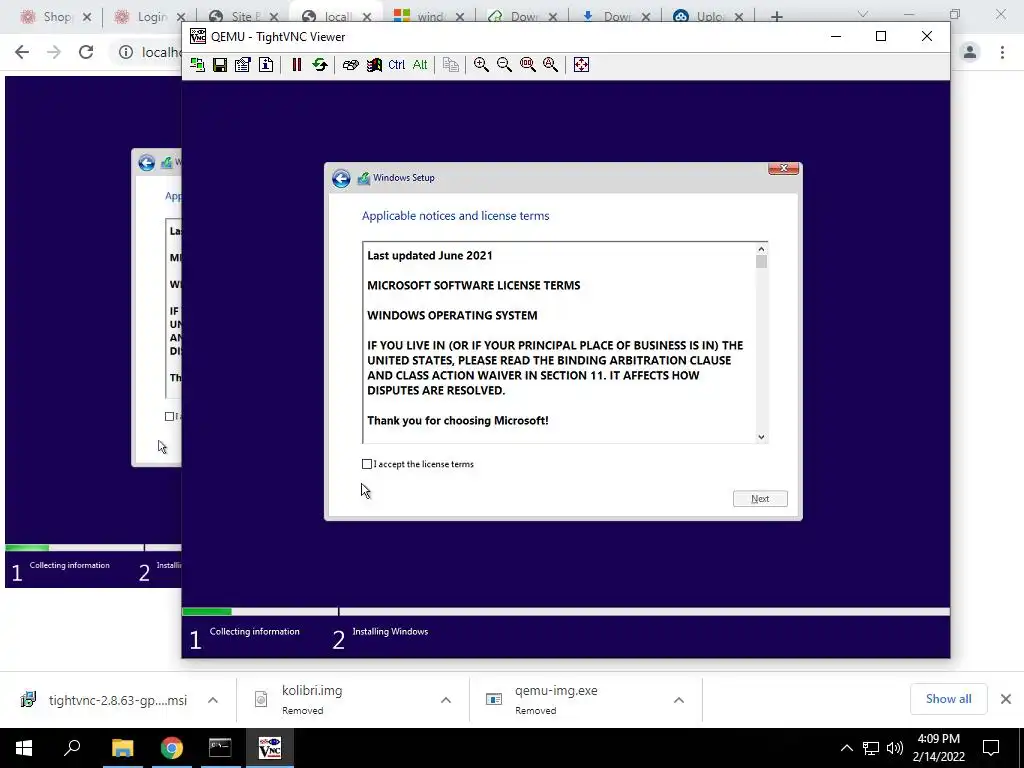The image size is (1024, 768).
Task: Click the license text scroll-down arrow
Action: coord(761,437)
